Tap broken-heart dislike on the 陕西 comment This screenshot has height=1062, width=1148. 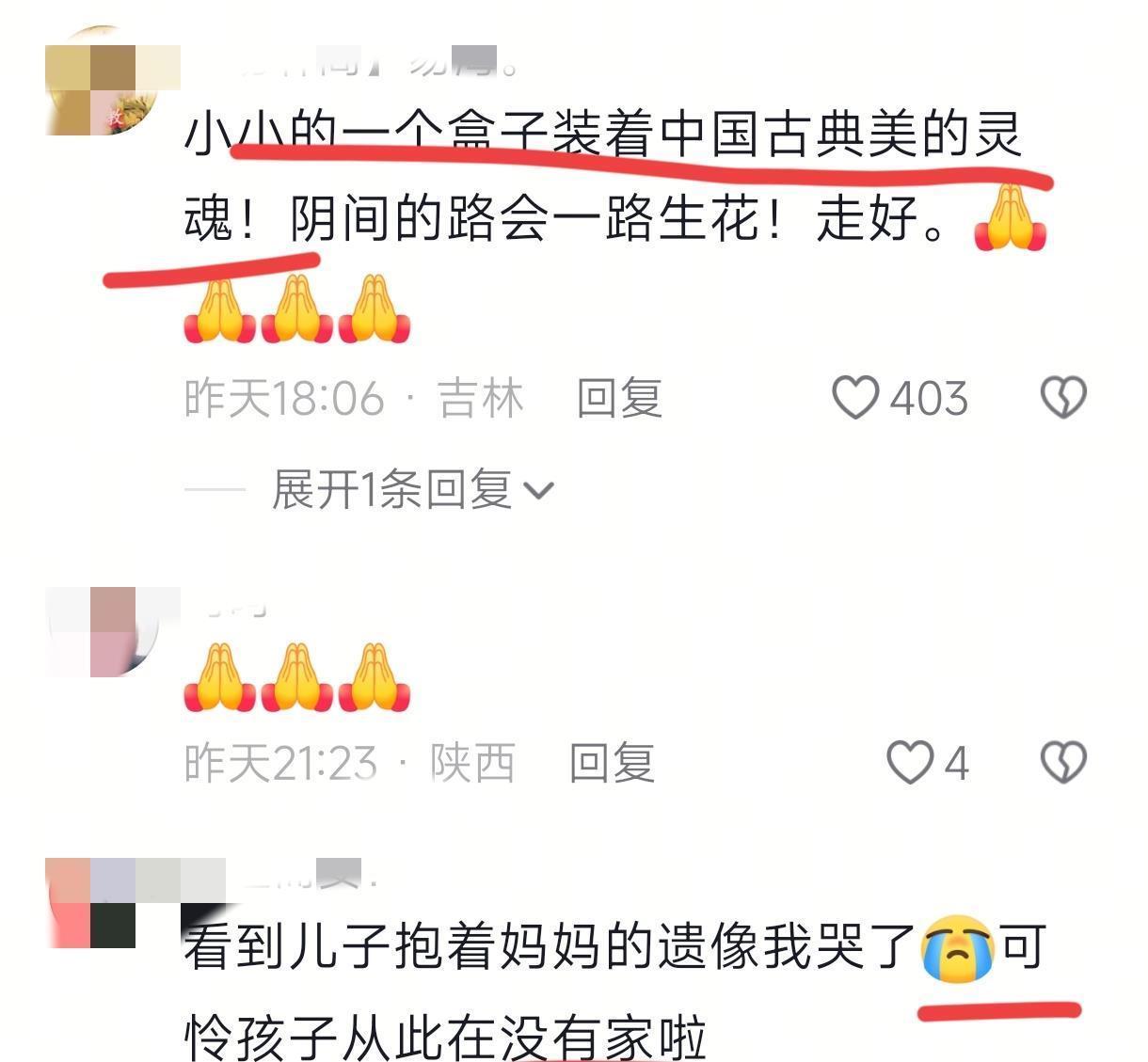tap(1063, 762)
